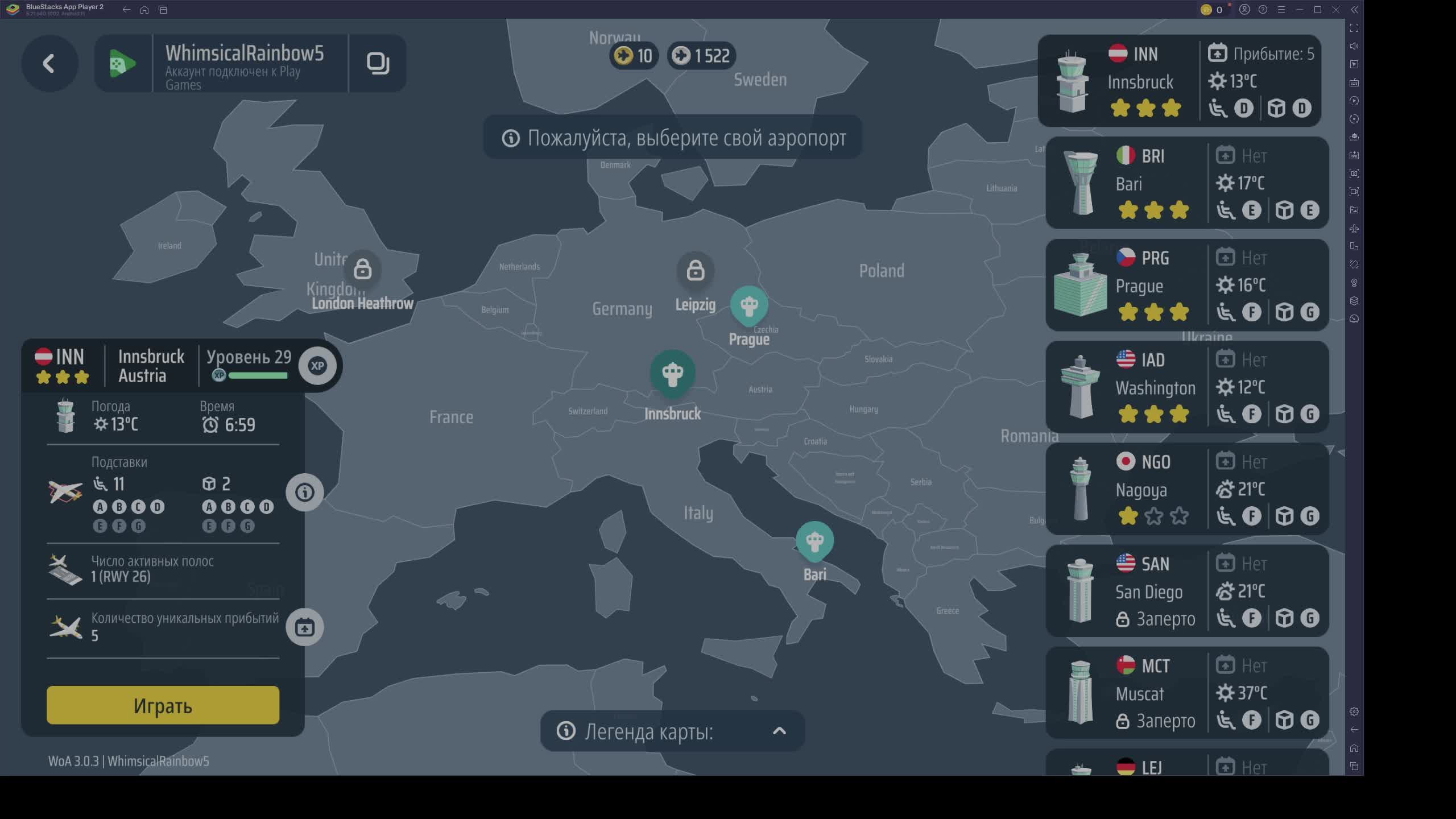Tap the gold plane currency counter 10

pyautogui.click(x=634, y=56)
